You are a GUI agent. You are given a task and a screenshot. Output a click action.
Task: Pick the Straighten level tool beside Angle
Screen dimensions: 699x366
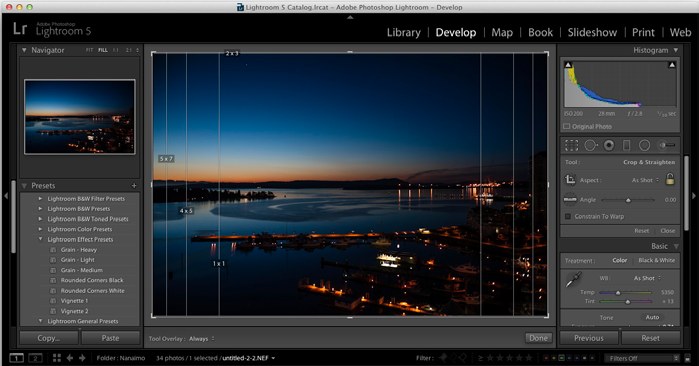(570, 199)
